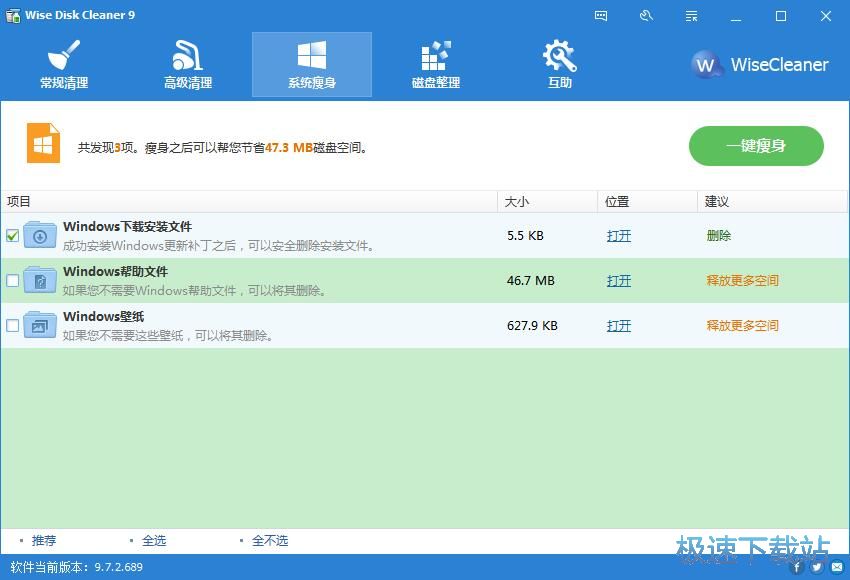The width and height of the screenshot is (850, 580).
Task: Switch to 高级清理 vacuum tab
Action: (188, 65)
